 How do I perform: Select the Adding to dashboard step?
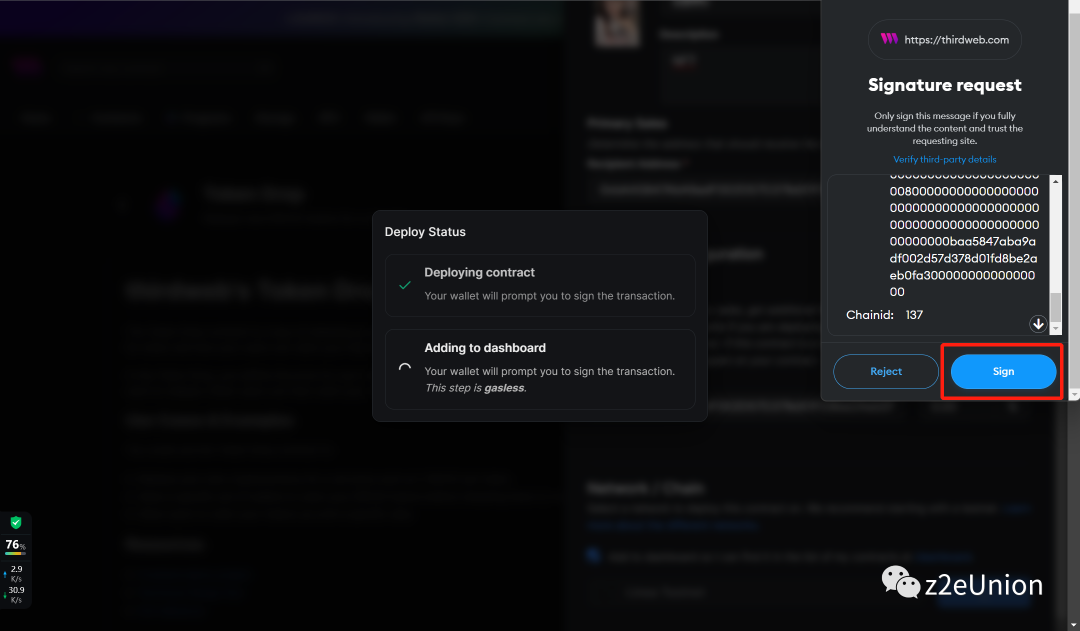pos(540,368)
